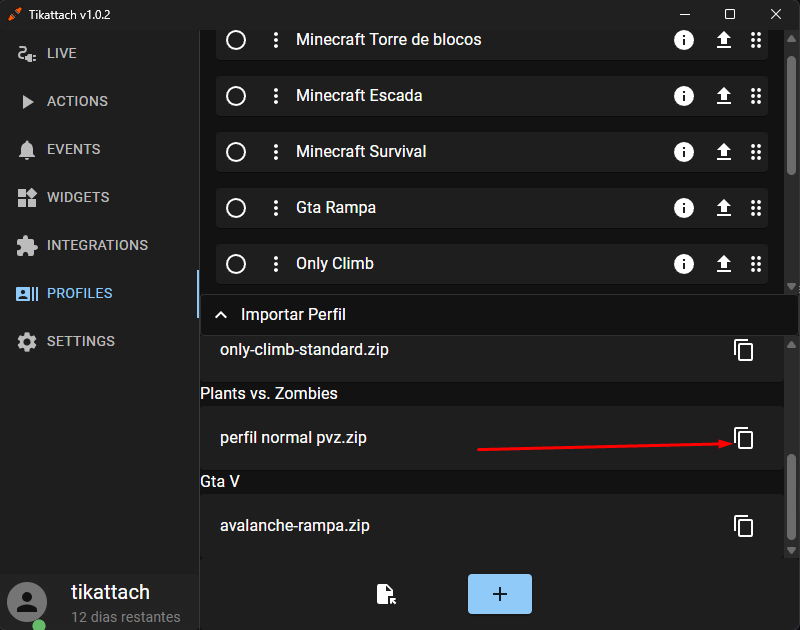Click the copy icon for avalanche-rampa.zip

[x=743, y=526]
